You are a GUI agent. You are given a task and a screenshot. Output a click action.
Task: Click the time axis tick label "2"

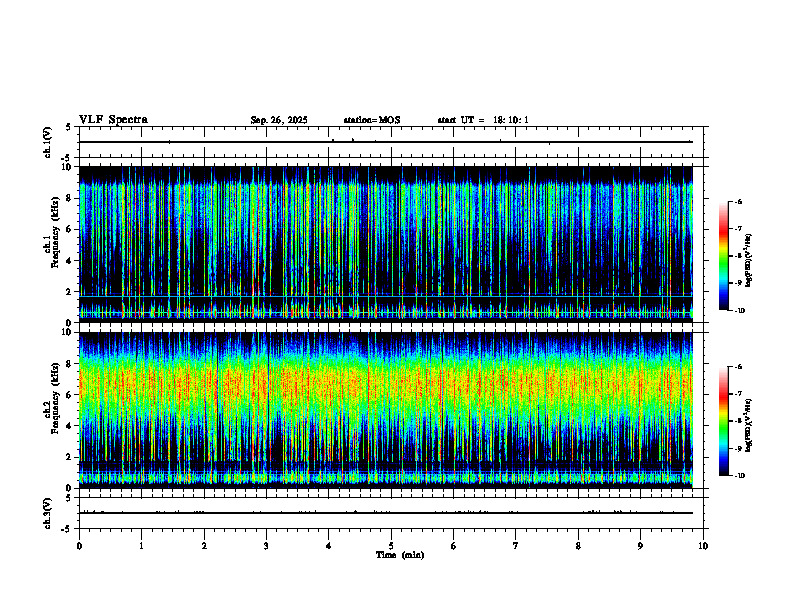(204, 546)
